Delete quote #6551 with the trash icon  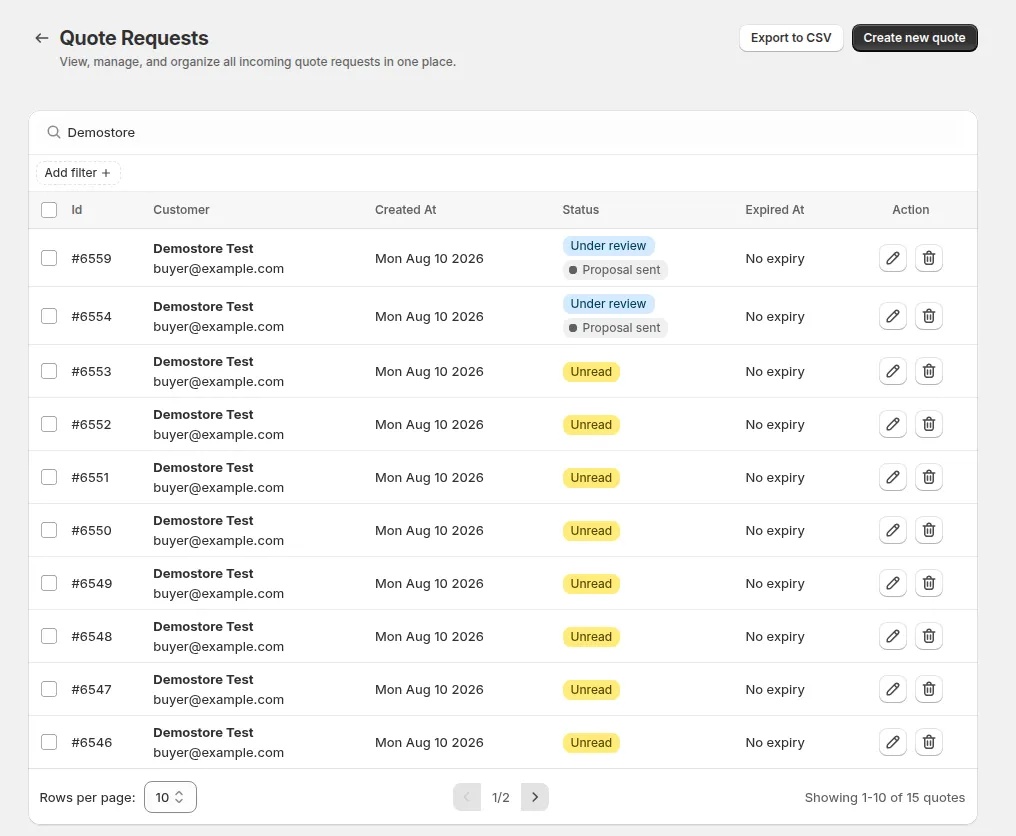point(929,478)
